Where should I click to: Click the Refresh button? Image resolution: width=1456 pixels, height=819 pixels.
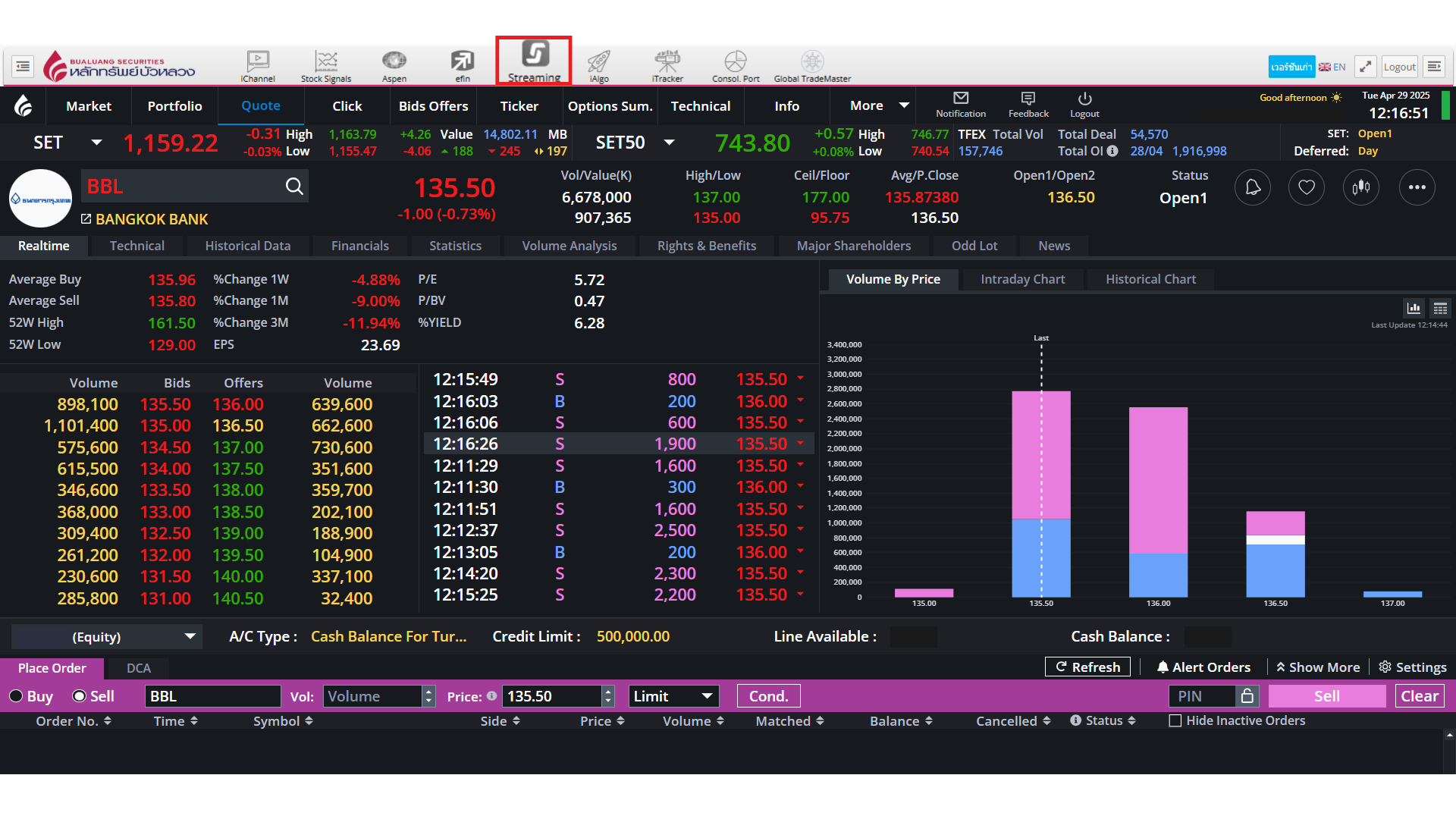pos(1087,667)
